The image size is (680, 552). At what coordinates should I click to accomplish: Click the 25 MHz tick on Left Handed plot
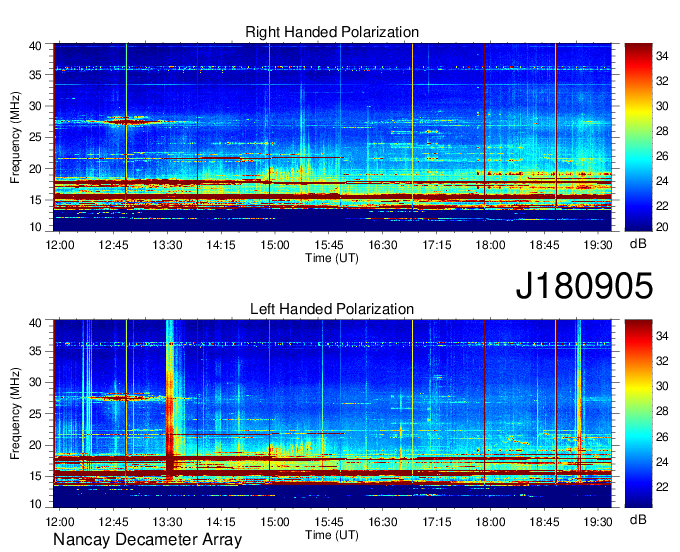[x=35, y=414]
